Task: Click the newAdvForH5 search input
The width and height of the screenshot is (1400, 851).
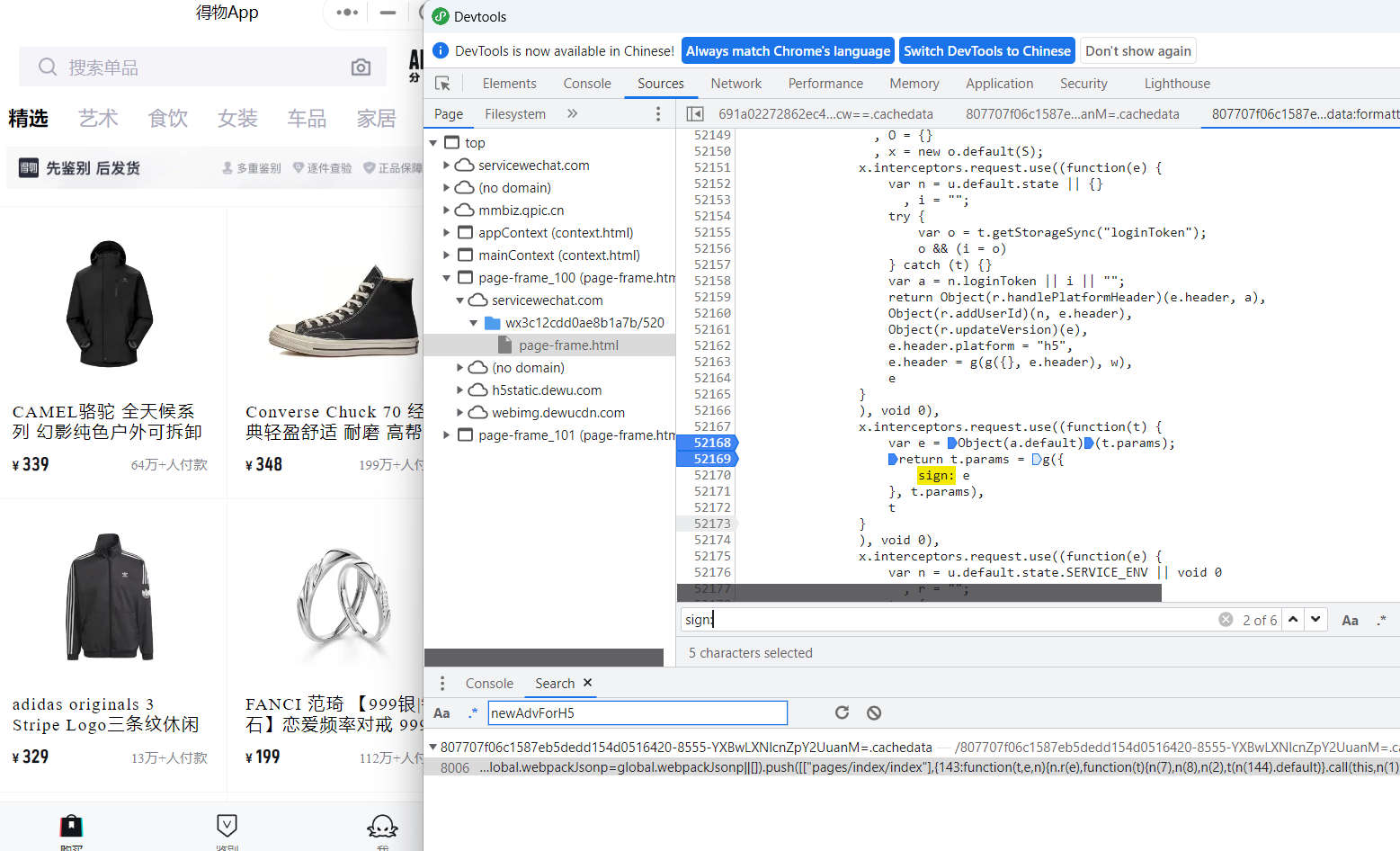Action: tap(638, 713)
